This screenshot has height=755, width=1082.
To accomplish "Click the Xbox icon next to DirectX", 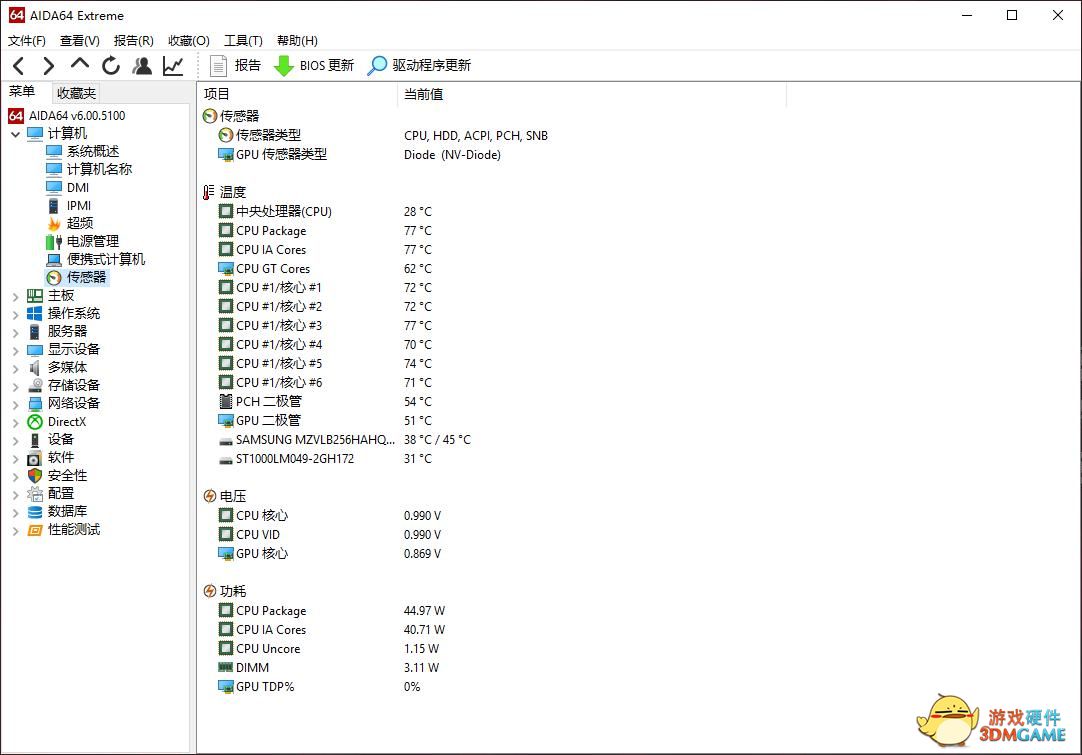I will tap(35, 422).
